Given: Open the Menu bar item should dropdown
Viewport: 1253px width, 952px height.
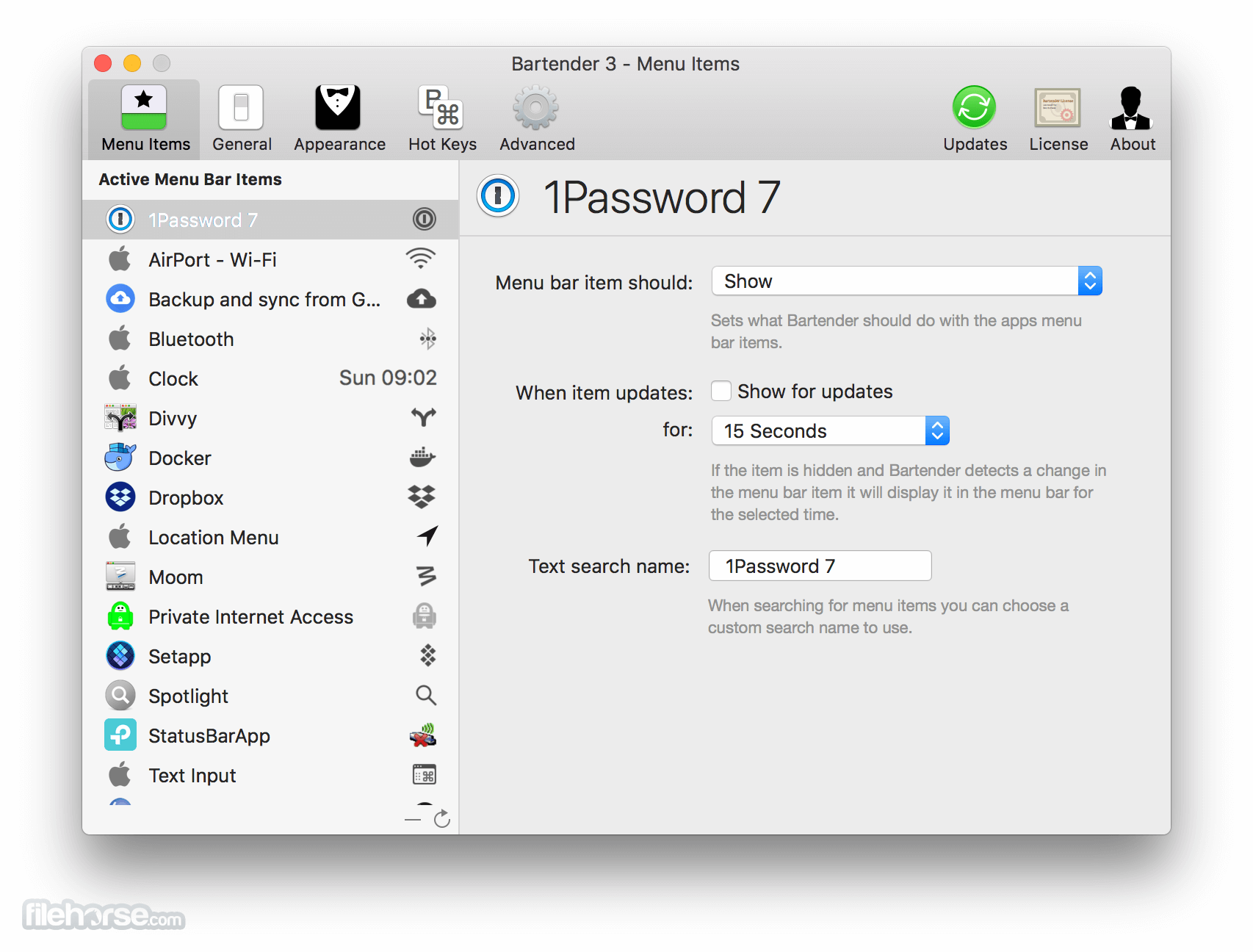Looking at the screenshot, I should click(x=907, y=281).
